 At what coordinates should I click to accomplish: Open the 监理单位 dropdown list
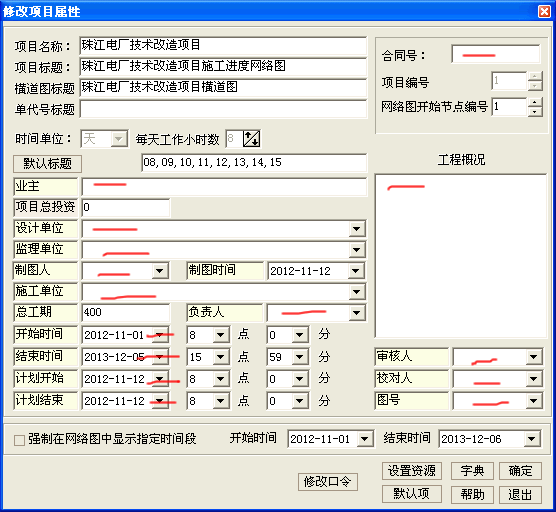click(x=357, y=250)
